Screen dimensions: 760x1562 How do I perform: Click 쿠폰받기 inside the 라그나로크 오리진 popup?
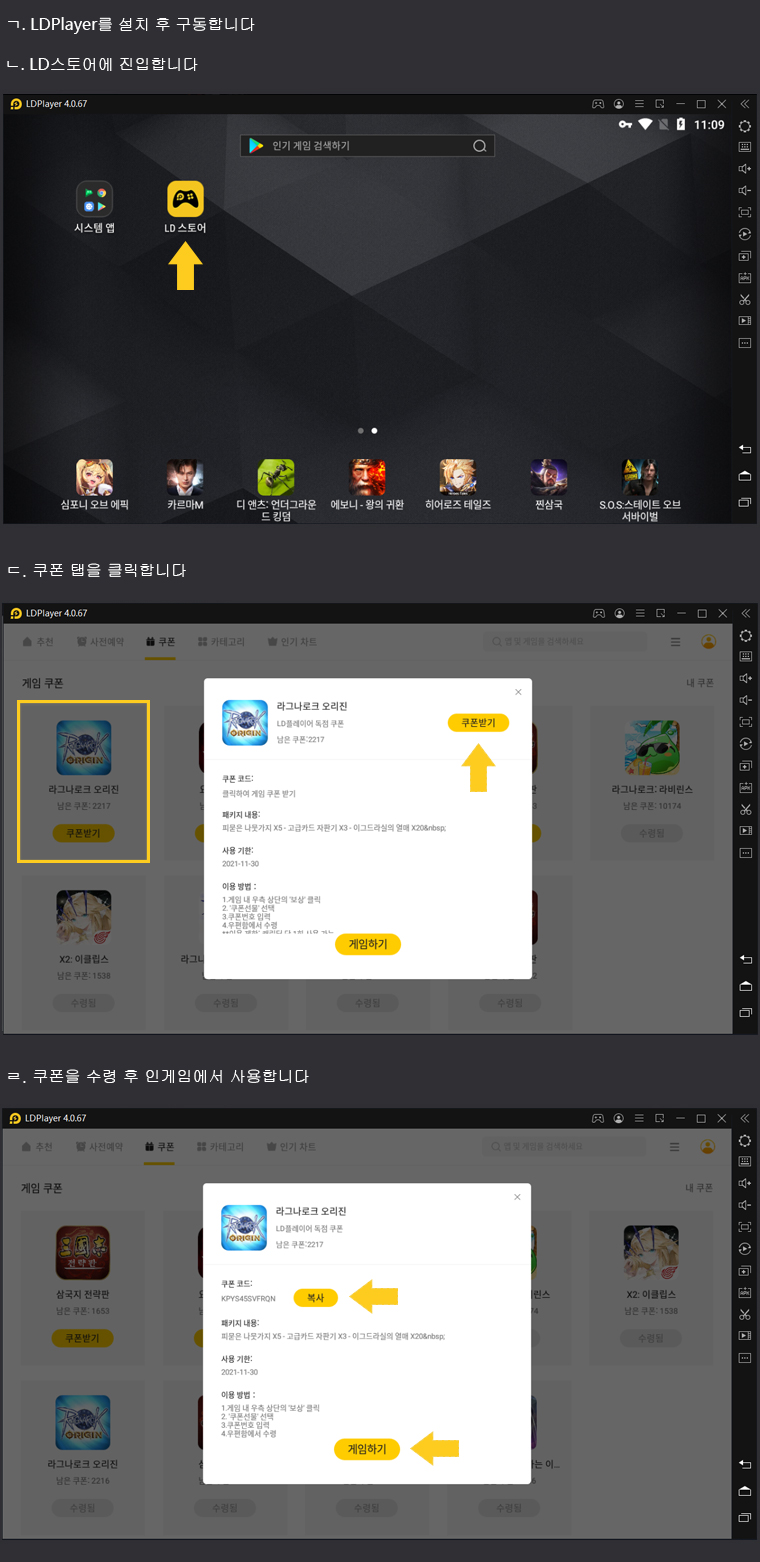(478, 723)
